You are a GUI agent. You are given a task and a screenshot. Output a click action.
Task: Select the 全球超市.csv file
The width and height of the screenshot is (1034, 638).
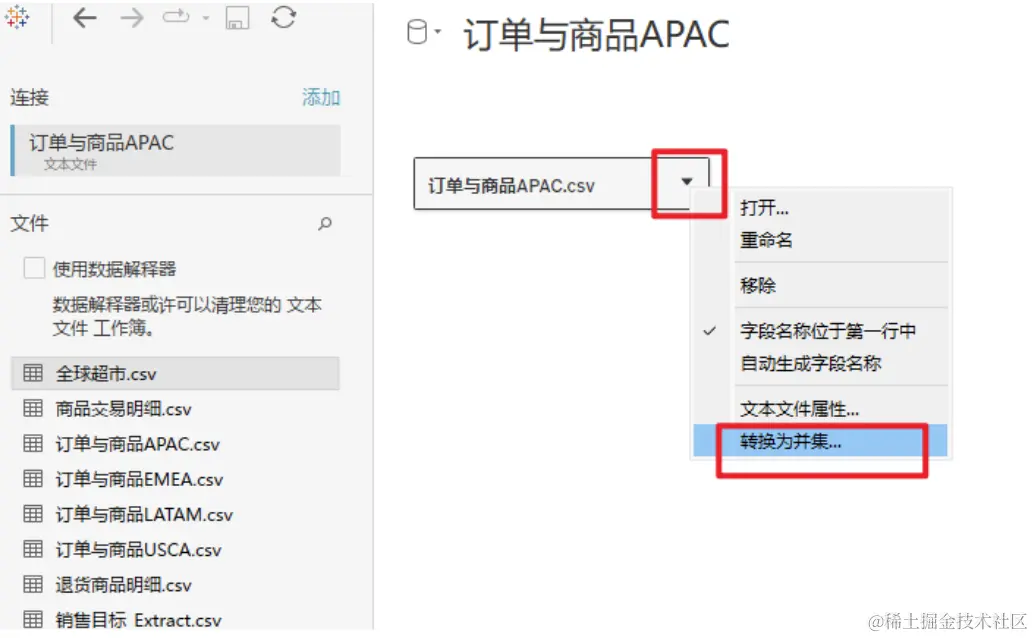(175, 373)
